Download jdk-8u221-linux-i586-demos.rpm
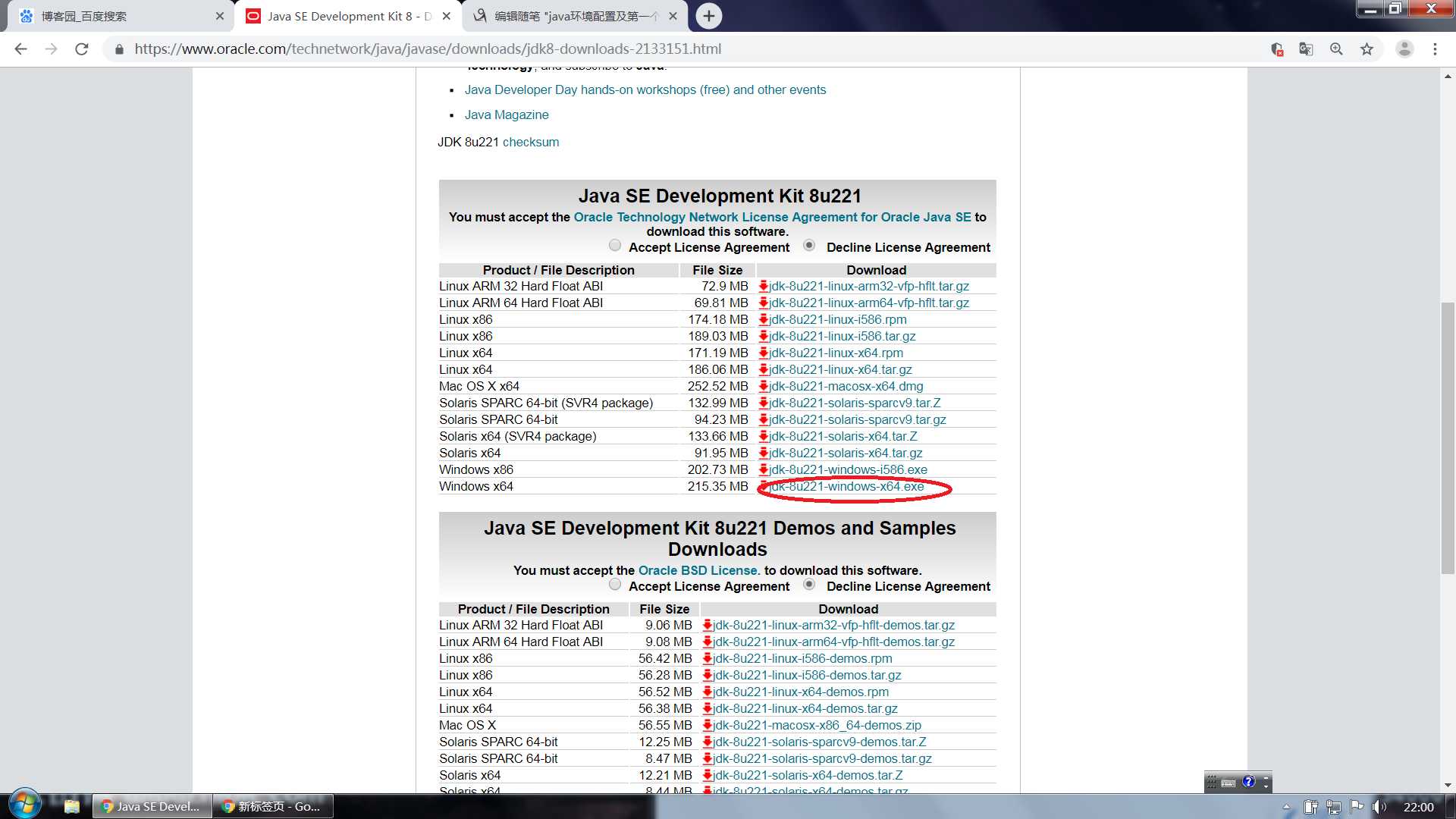This screenshot has height=819, width=1456. click(802, 658)
